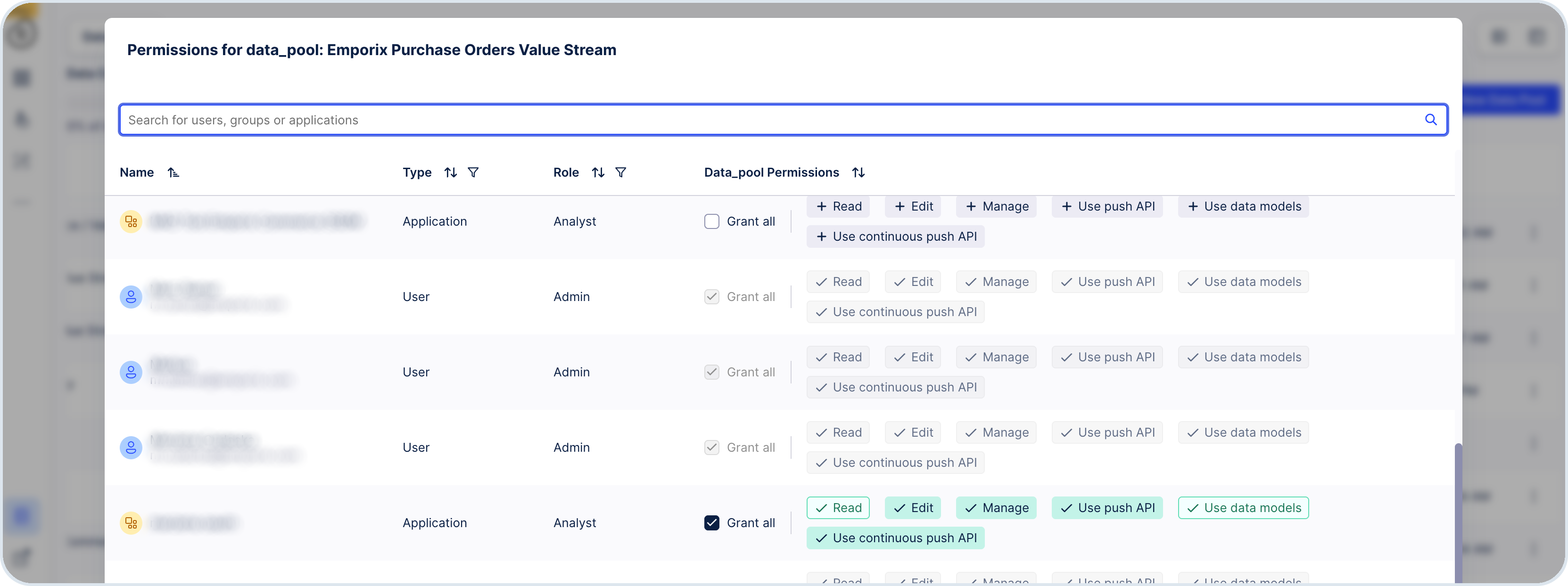Click the search magnifier icon
Screen dimensions: 1568x586
pyautogui.click(x=1430, y=120)
